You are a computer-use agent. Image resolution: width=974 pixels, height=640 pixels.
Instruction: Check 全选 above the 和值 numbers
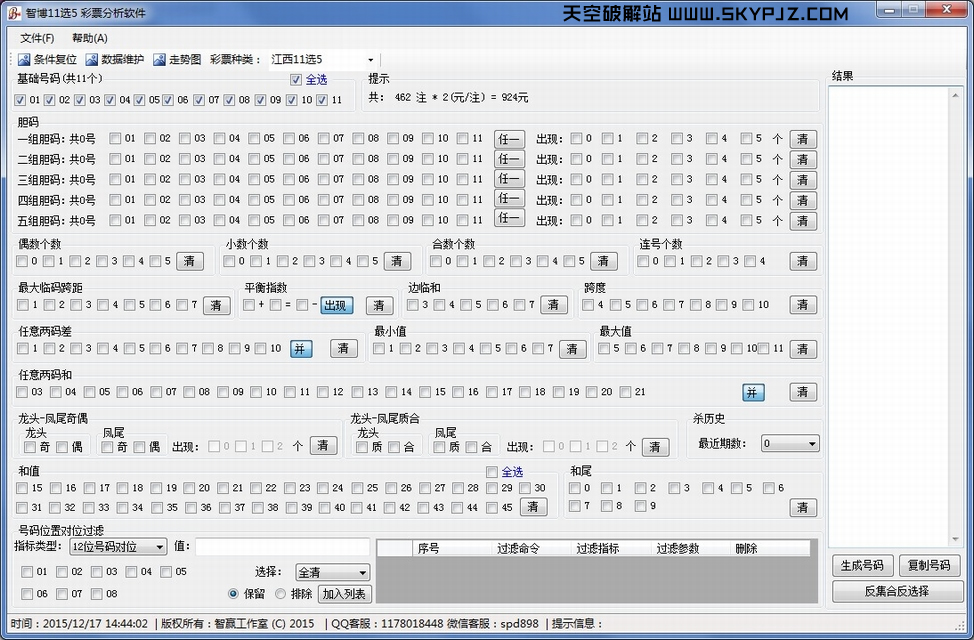pyautogui.click(x=492, y=472)
